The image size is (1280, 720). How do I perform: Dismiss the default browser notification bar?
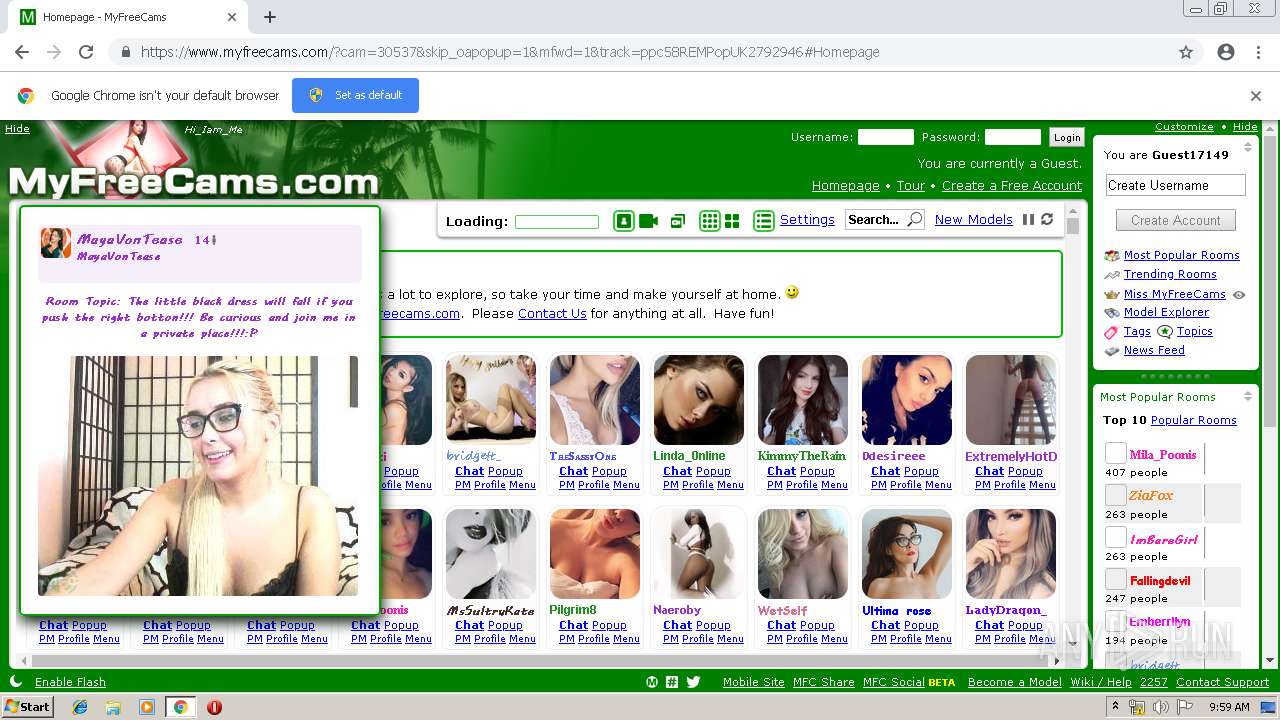point(1256,96)
